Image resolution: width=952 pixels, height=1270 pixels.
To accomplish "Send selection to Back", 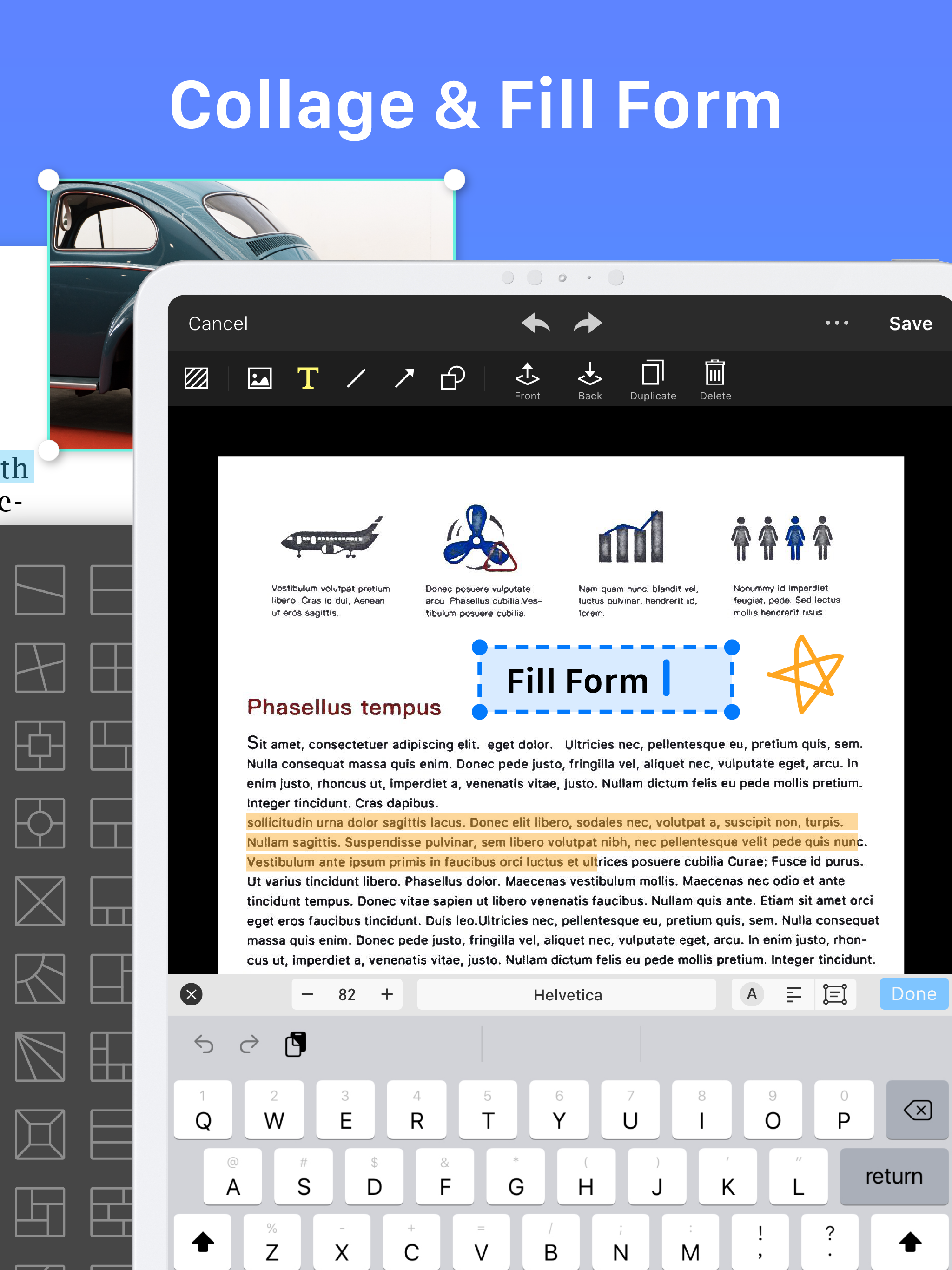I will pyautogui.click(x=590, y=381).
